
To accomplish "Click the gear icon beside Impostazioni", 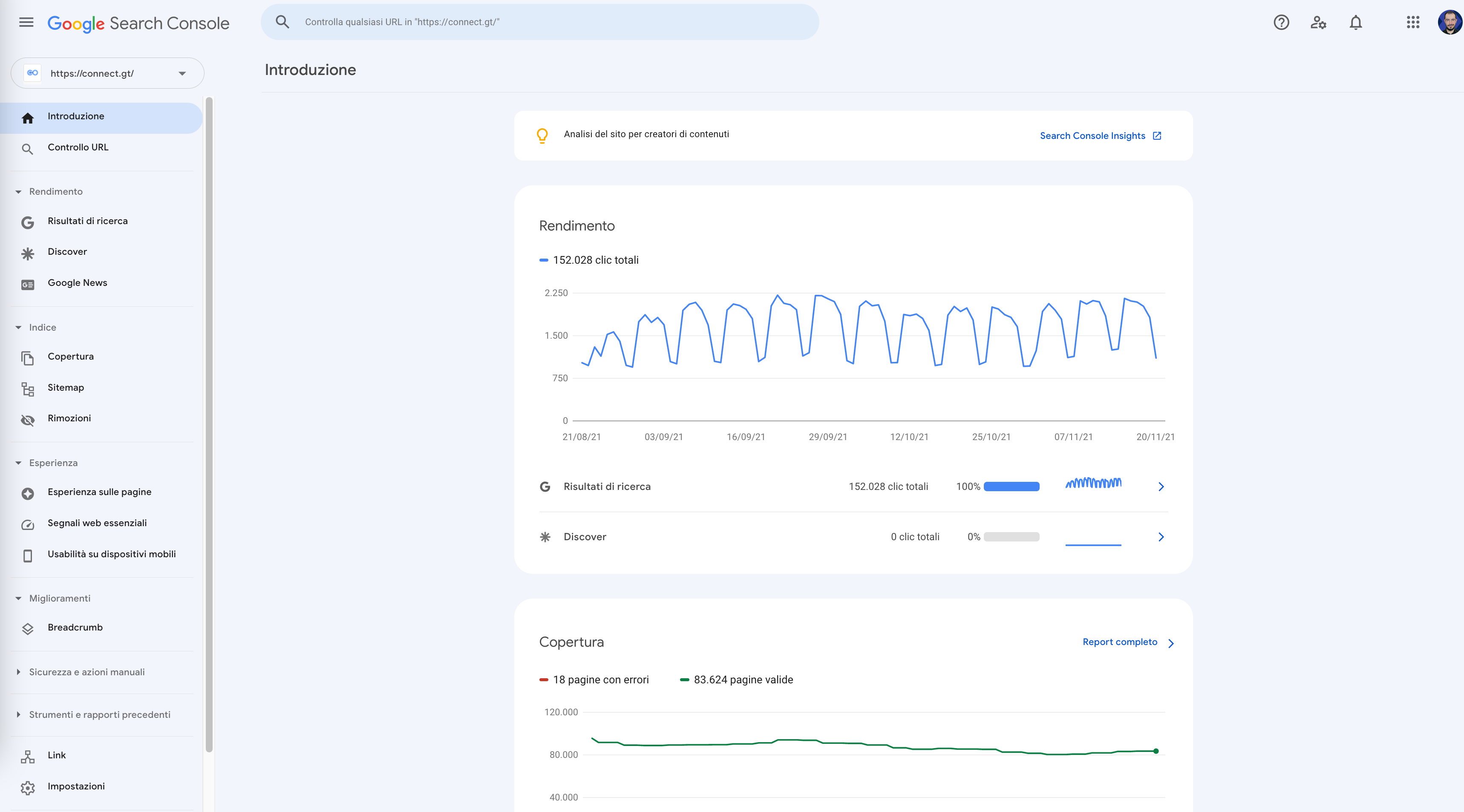I will (x=27, y=788).
